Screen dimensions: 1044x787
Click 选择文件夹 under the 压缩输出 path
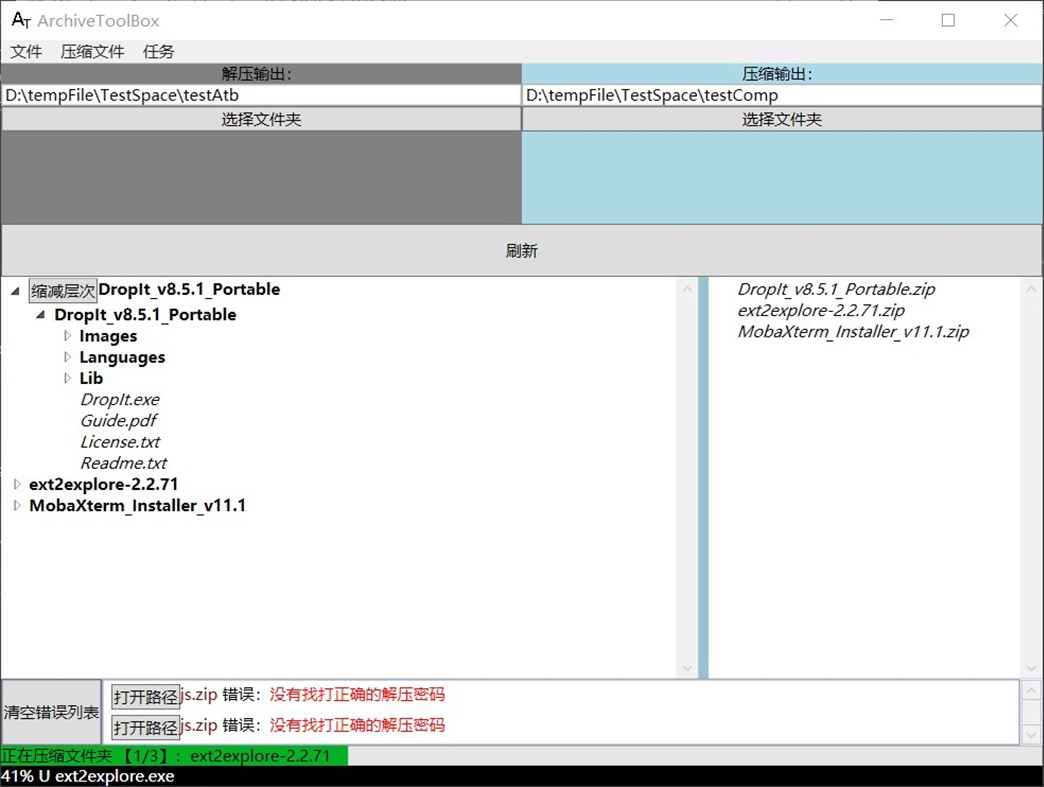pyautogui.click(x=782, y=118)
